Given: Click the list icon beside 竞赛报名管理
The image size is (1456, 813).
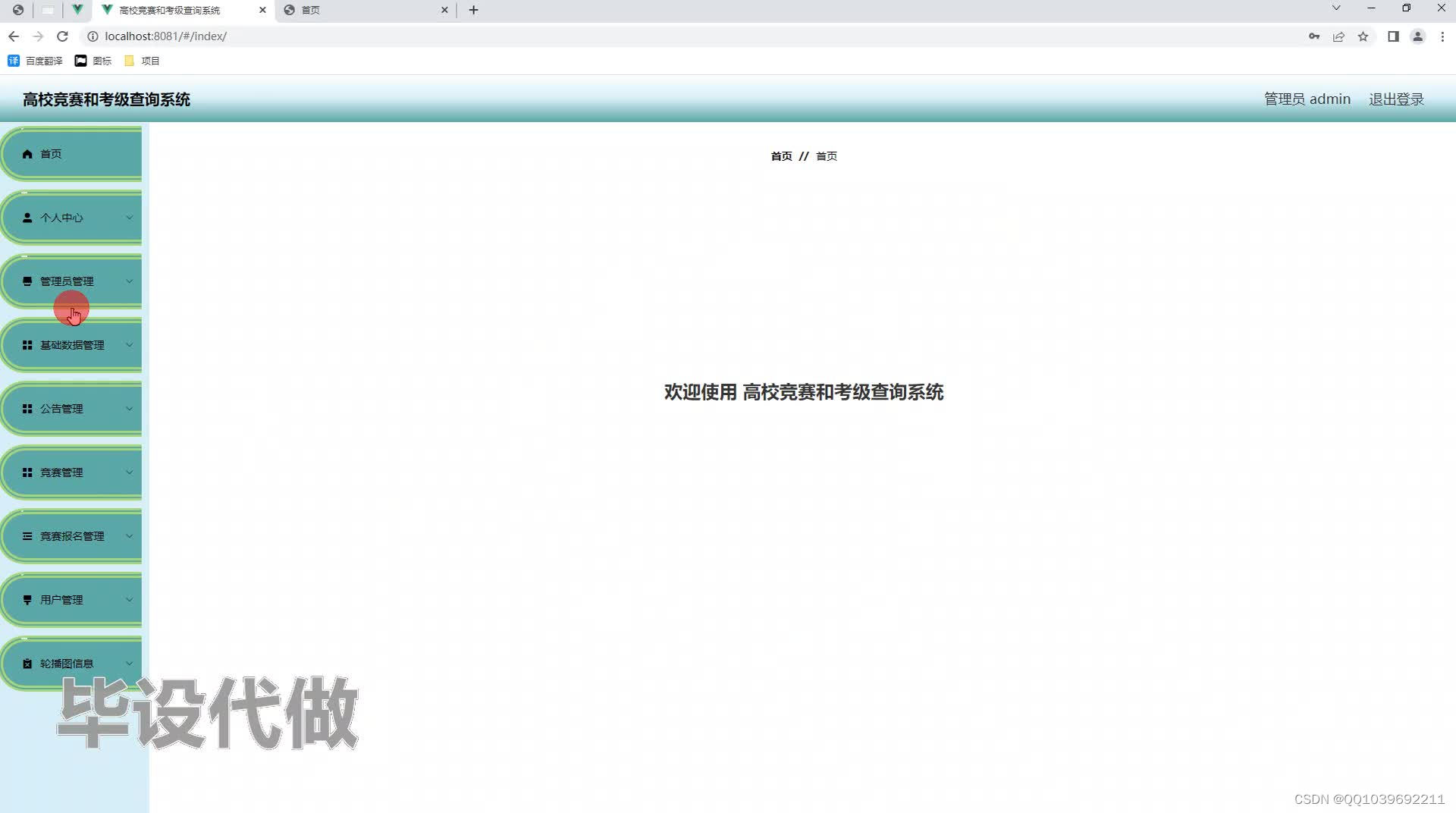Looking at the screenshot, I should 27,536.
